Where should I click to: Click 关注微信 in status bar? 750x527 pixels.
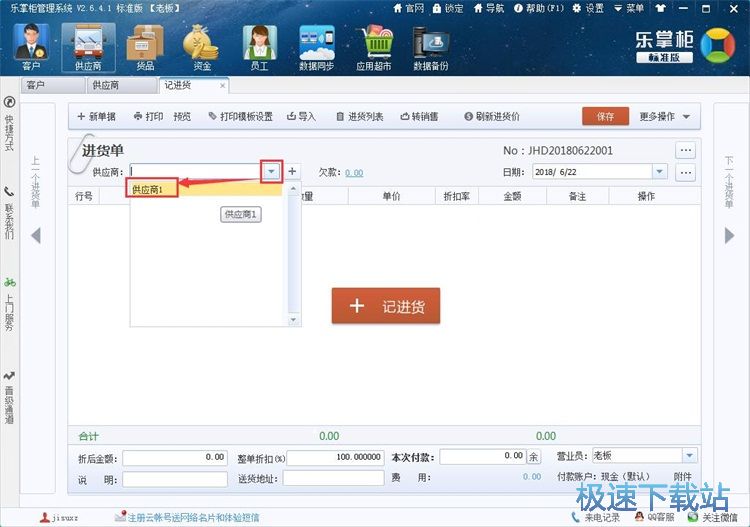point(713,517)
